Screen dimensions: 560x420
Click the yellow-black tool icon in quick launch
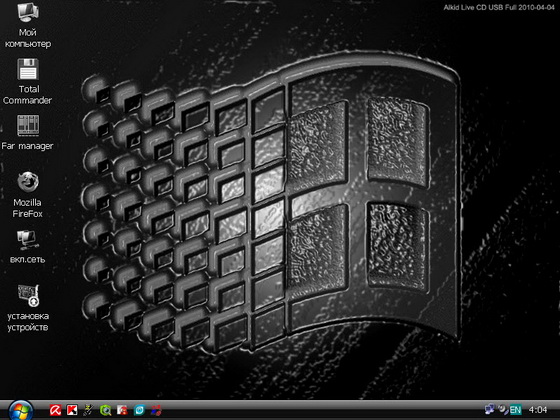click(89, 410)
